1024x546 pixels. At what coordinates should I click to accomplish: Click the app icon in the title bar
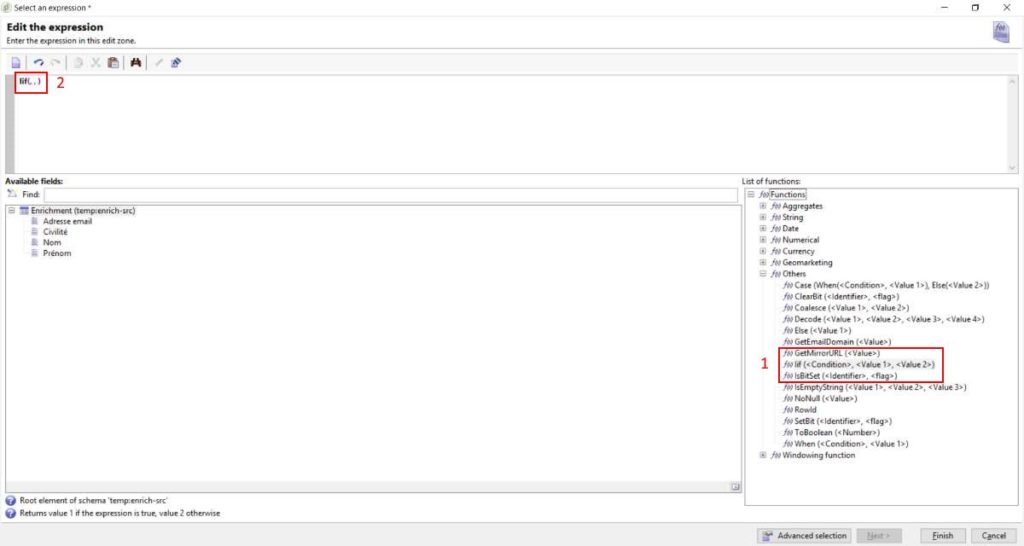(7, 7)
